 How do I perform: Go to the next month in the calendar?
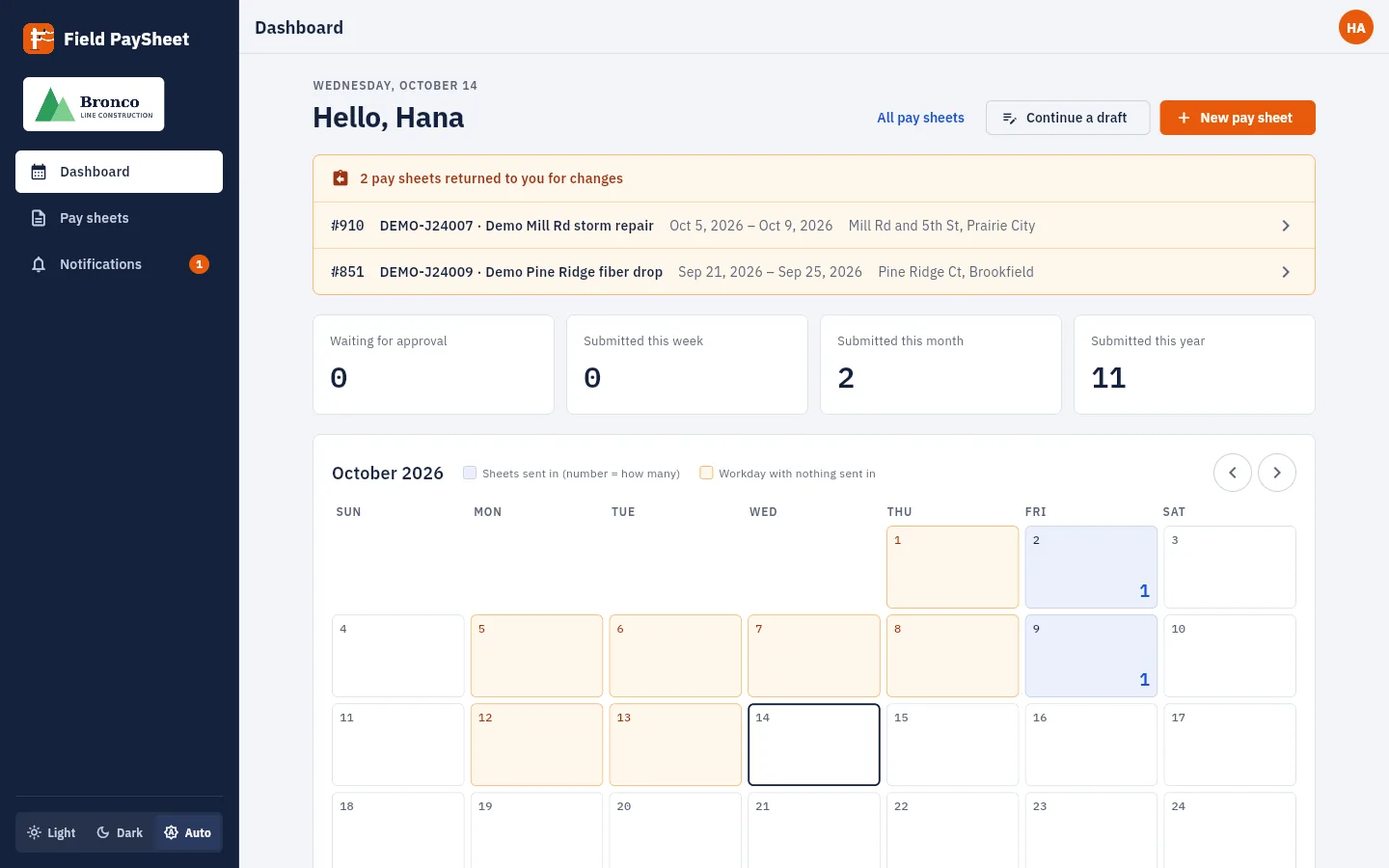pos(1277,473)
